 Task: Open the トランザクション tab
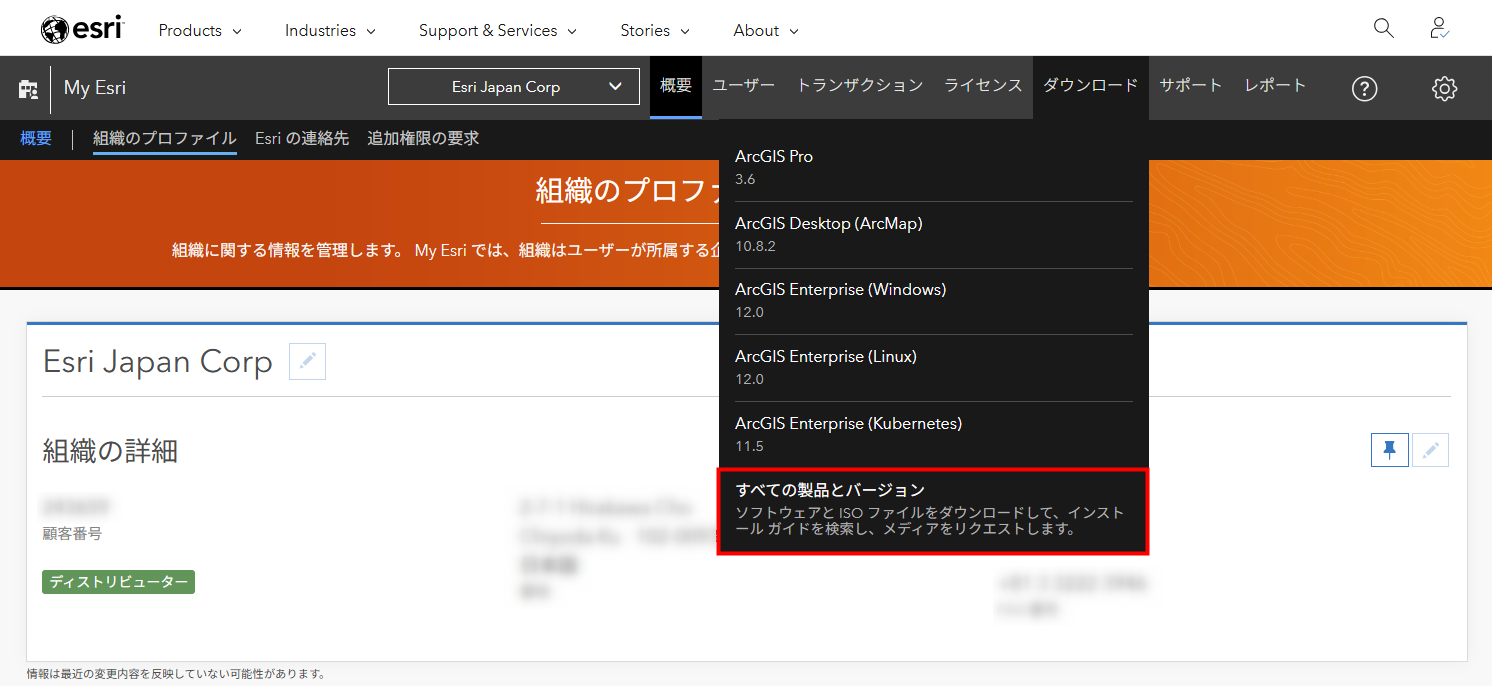click(859, 85)
